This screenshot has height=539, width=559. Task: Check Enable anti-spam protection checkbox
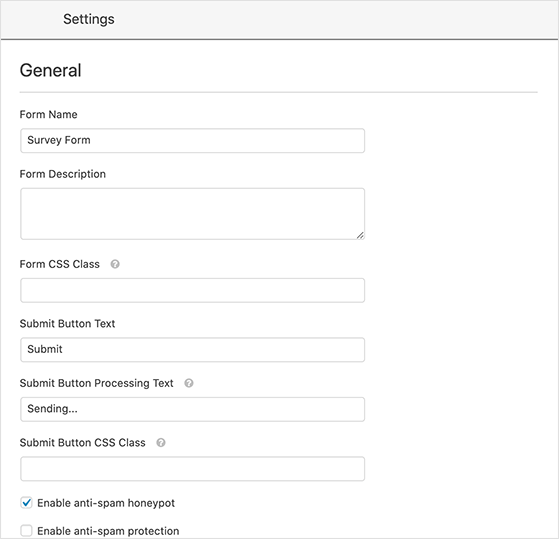point(26,531)
